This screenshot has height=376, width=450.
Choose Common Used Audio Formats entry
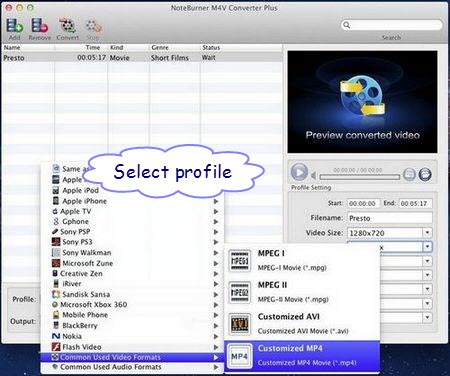pos(132,367)
